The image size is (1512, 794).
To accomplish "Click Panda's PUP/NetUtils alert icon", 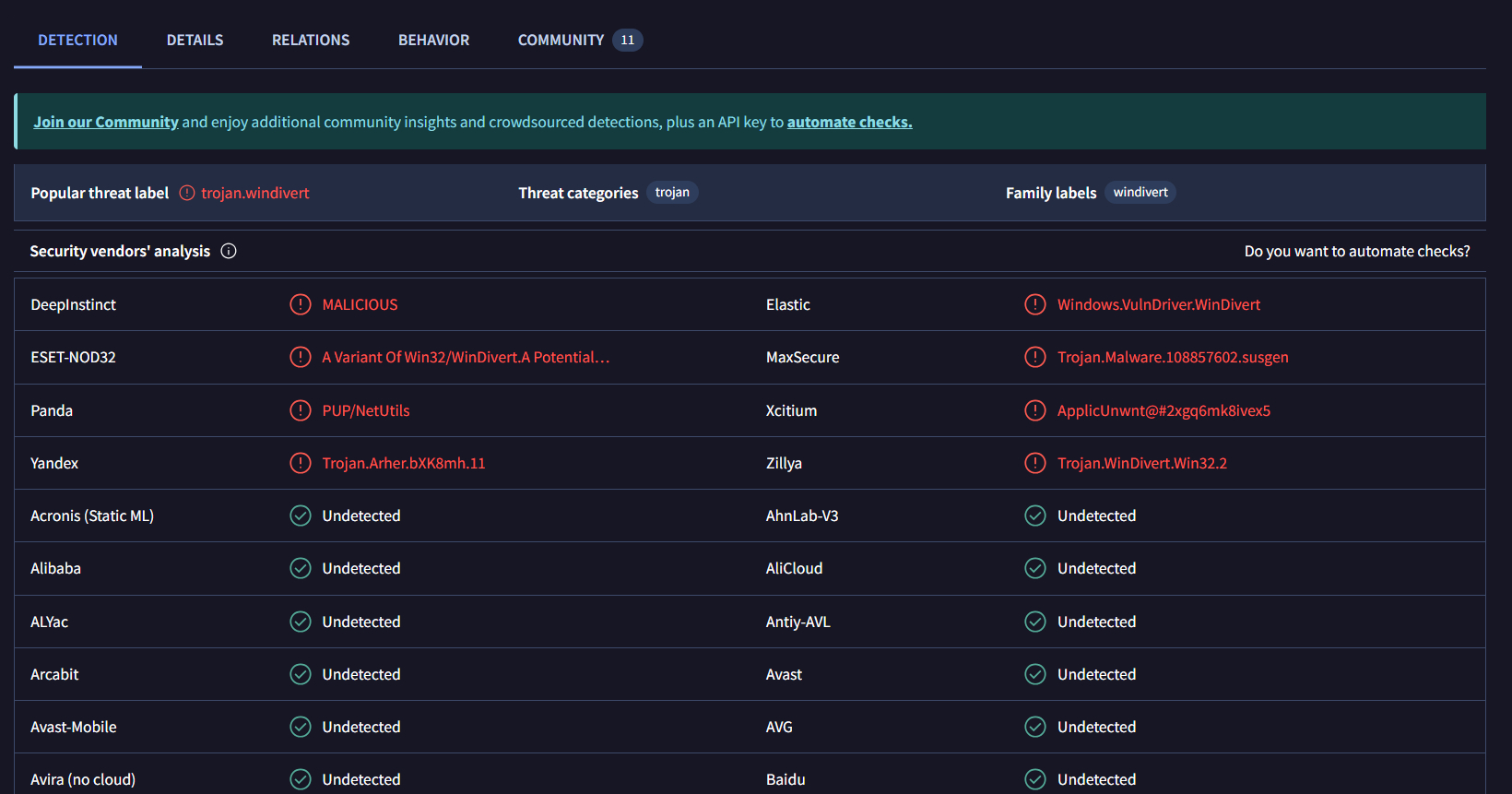I will (x=301, y=410).
